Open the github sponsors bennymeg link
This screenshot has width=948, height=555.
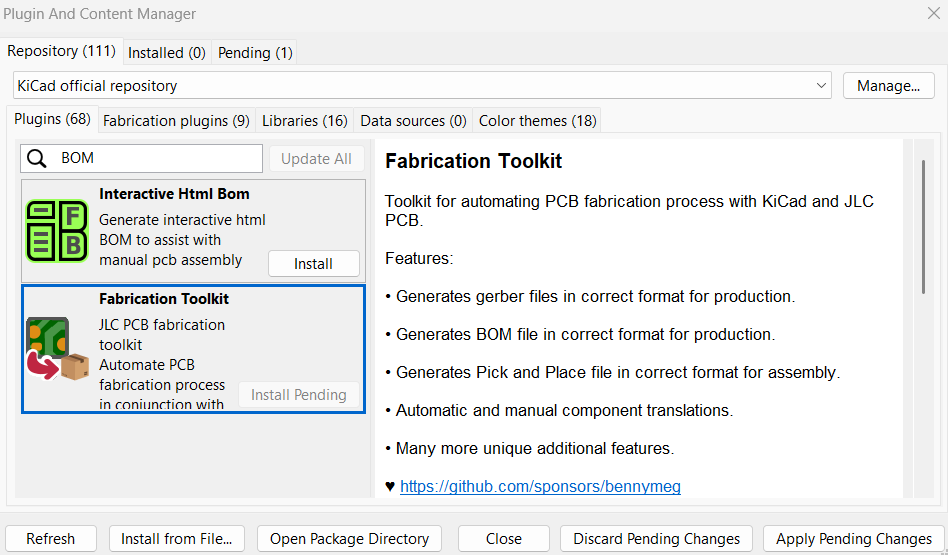541,487
